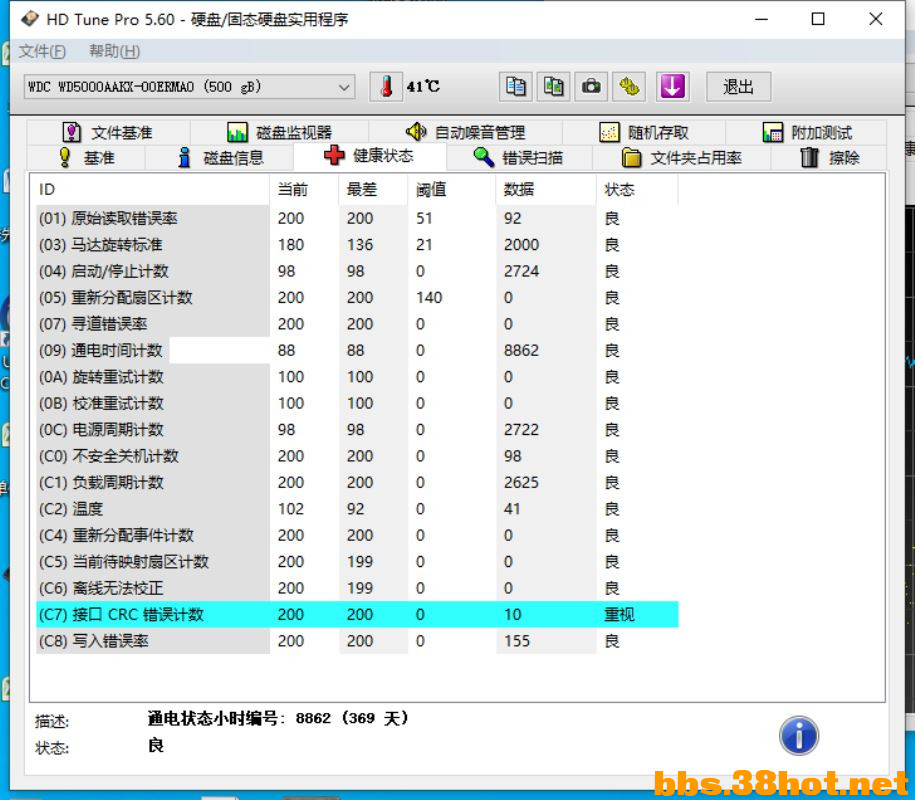Screen dimensions: 915x800
Task: Switch to the 附加测试 tab
Action: pyautogui.click(x=807, y=132)
